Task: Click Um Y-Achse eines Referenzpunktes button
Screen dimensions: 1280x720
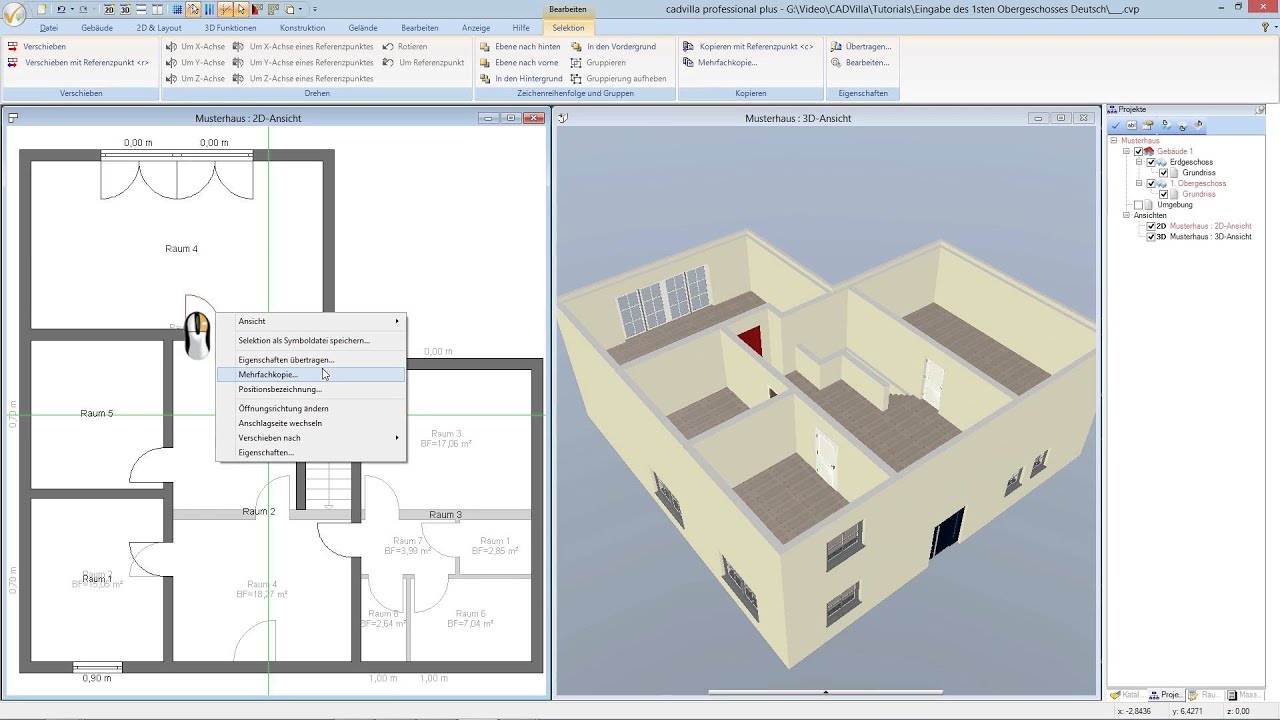Action: (x=303, y=63)
